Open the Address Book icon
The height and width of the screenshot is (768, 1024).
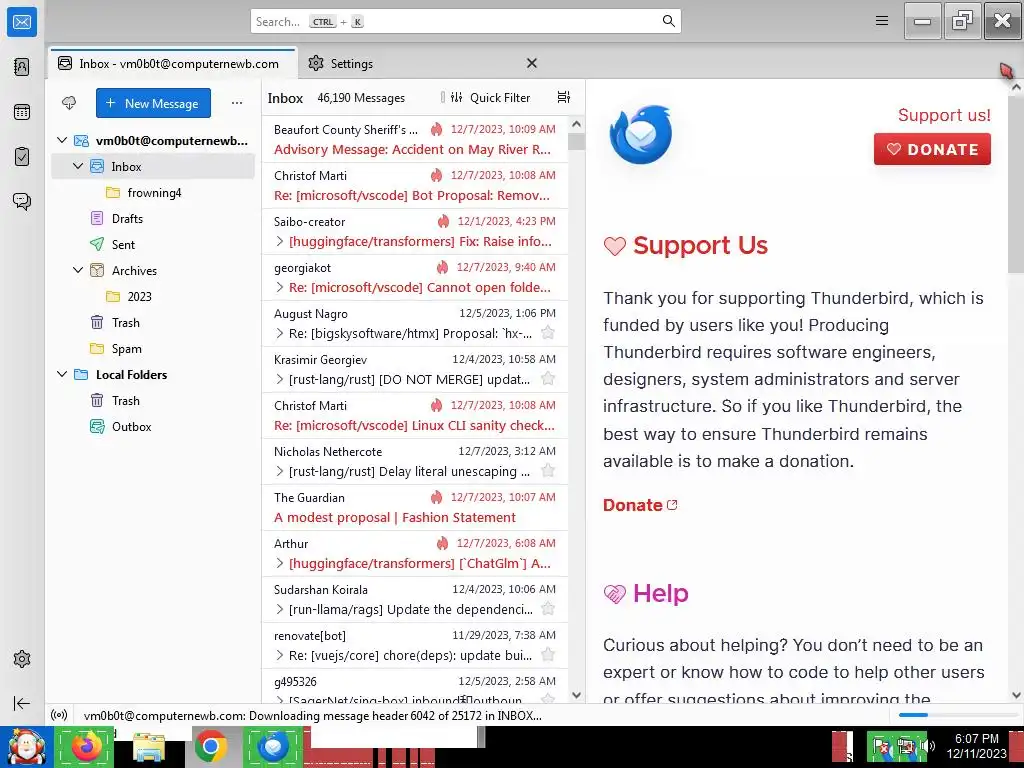22,67
